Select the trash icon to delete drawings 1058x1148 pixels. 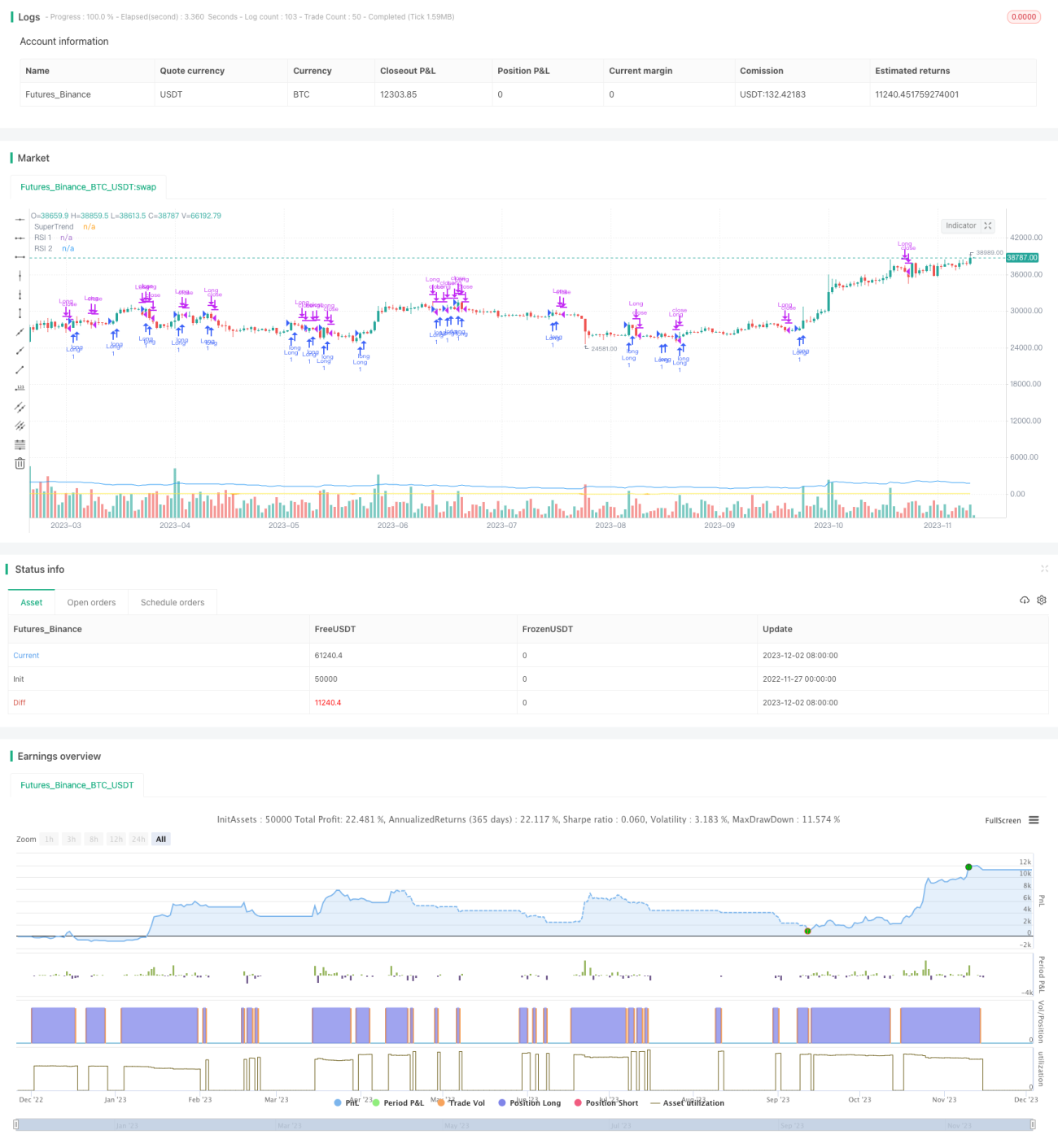20,463
